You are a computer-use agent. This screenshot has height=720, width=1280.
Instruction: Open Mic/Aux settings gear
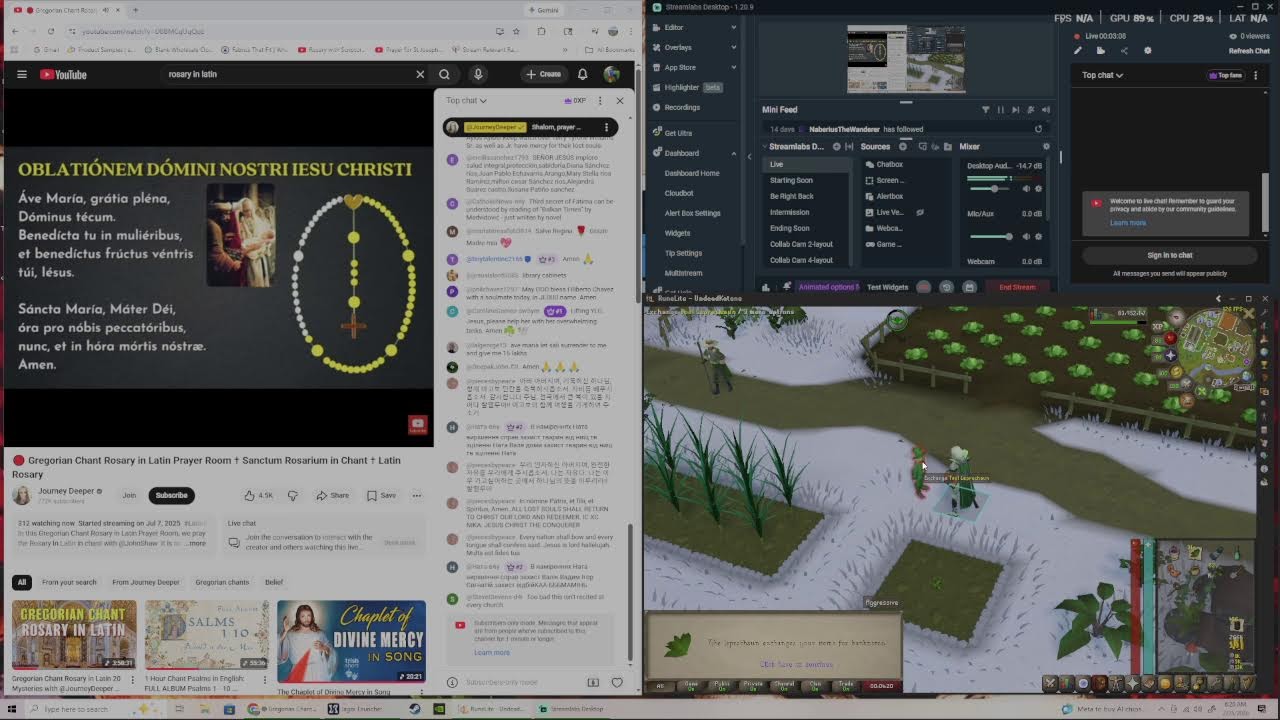point(1038,237)
